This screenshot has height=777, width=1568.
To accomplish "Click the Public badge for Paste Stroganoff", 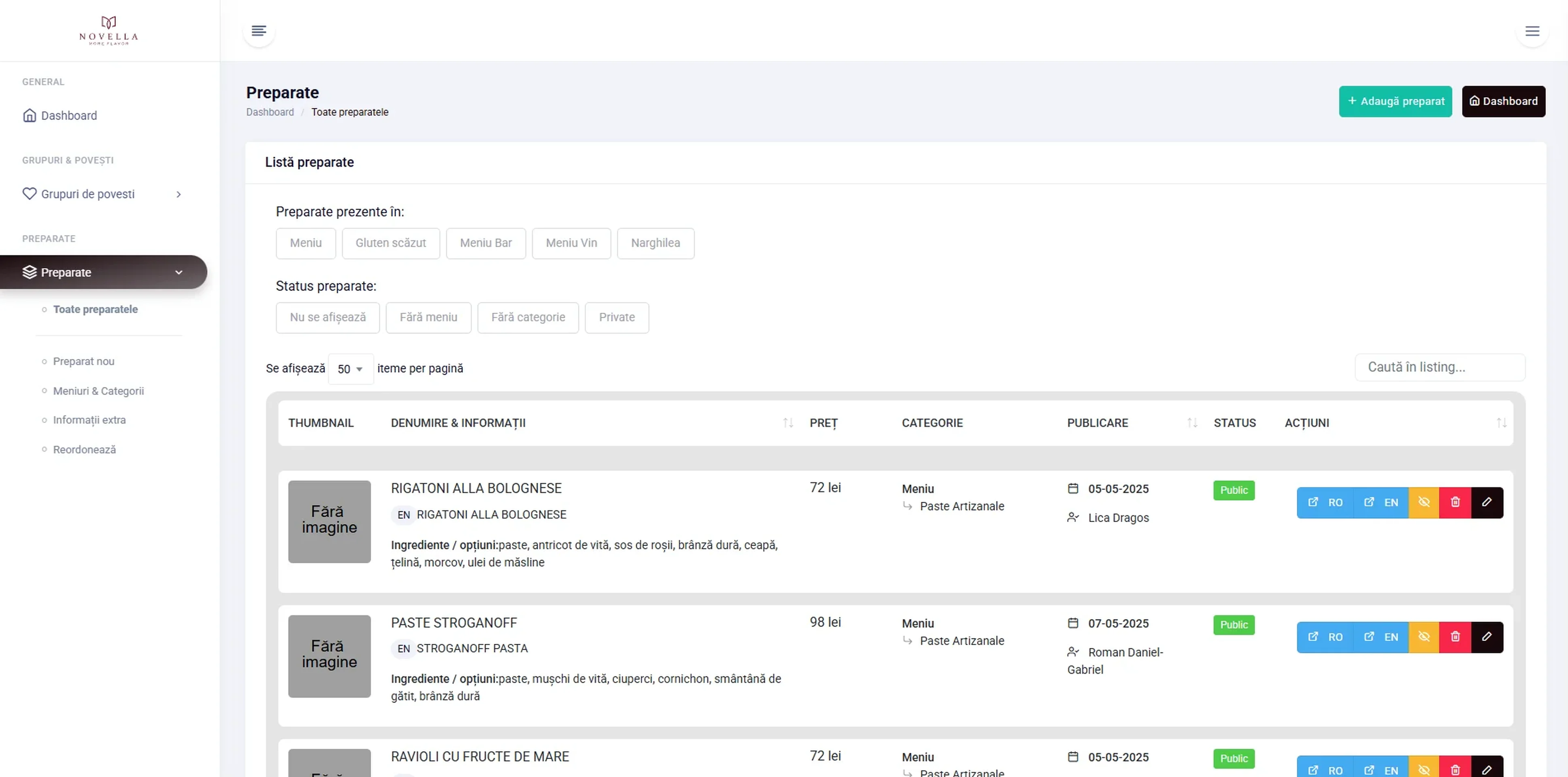I will (1234, 625).
